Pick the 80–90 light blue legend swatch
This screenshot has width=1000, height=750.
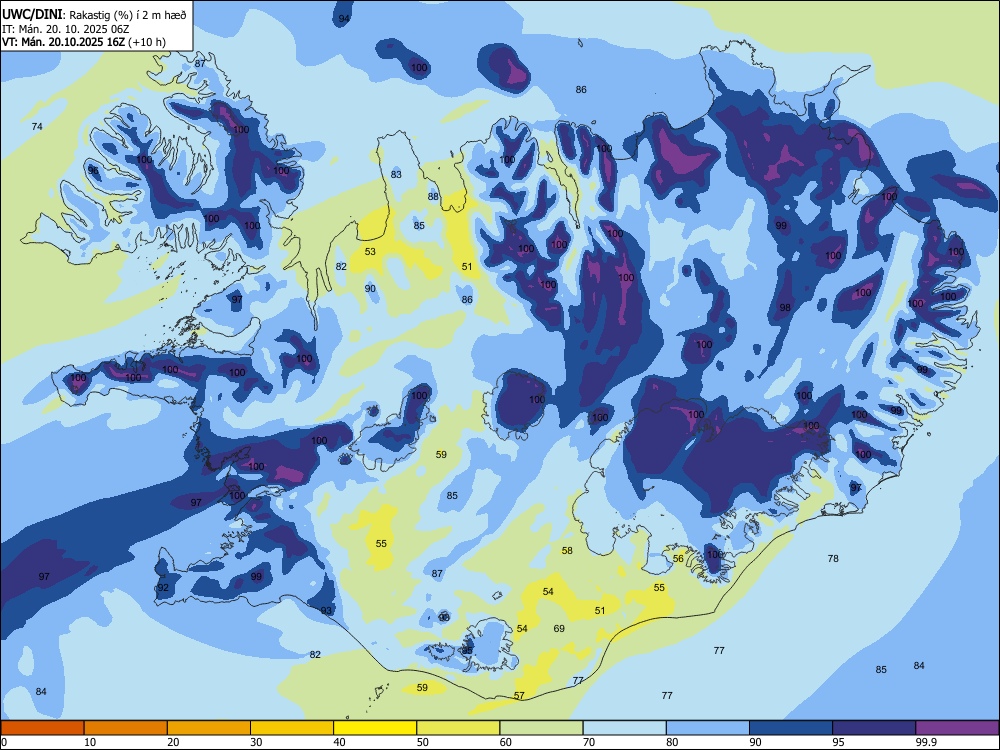pyautogui.click(x=708, y=728)
